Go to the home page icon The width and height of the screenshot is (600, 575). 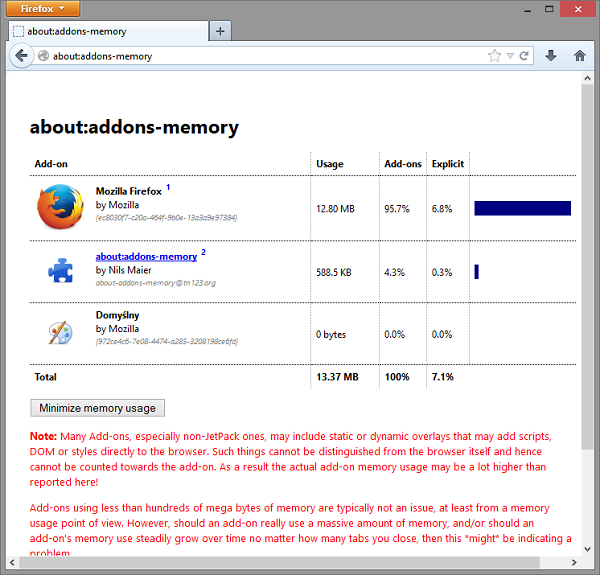click(x=580, y=56)
